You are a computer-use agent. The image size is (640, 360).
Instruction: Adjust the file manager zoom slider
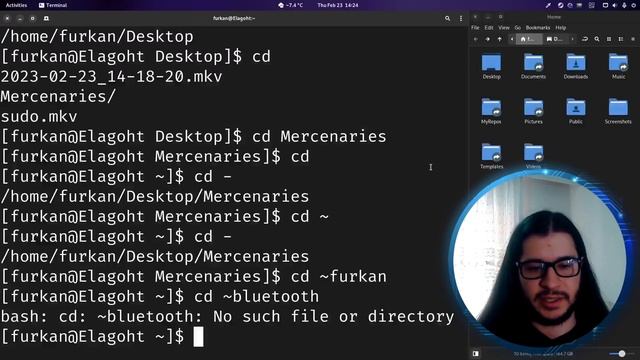pyautogui.click(x=622, y=353)
